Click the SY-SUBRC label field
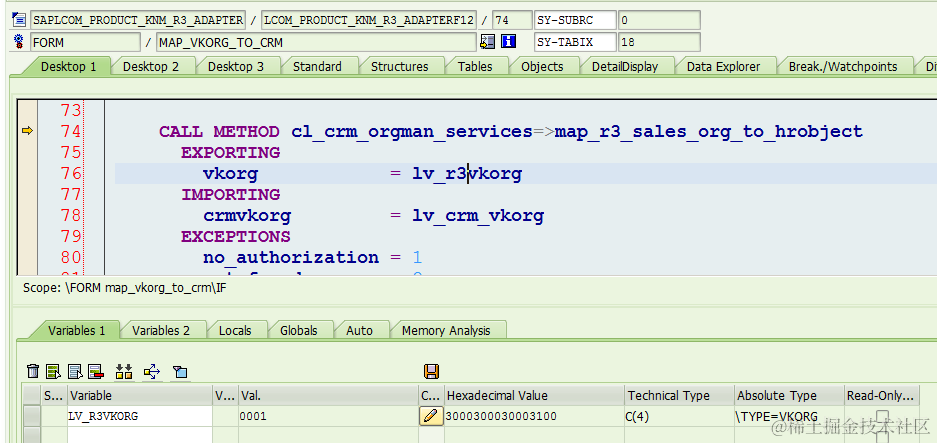The height and width of the screenshot is (443, 937). [x=575, y=20]
